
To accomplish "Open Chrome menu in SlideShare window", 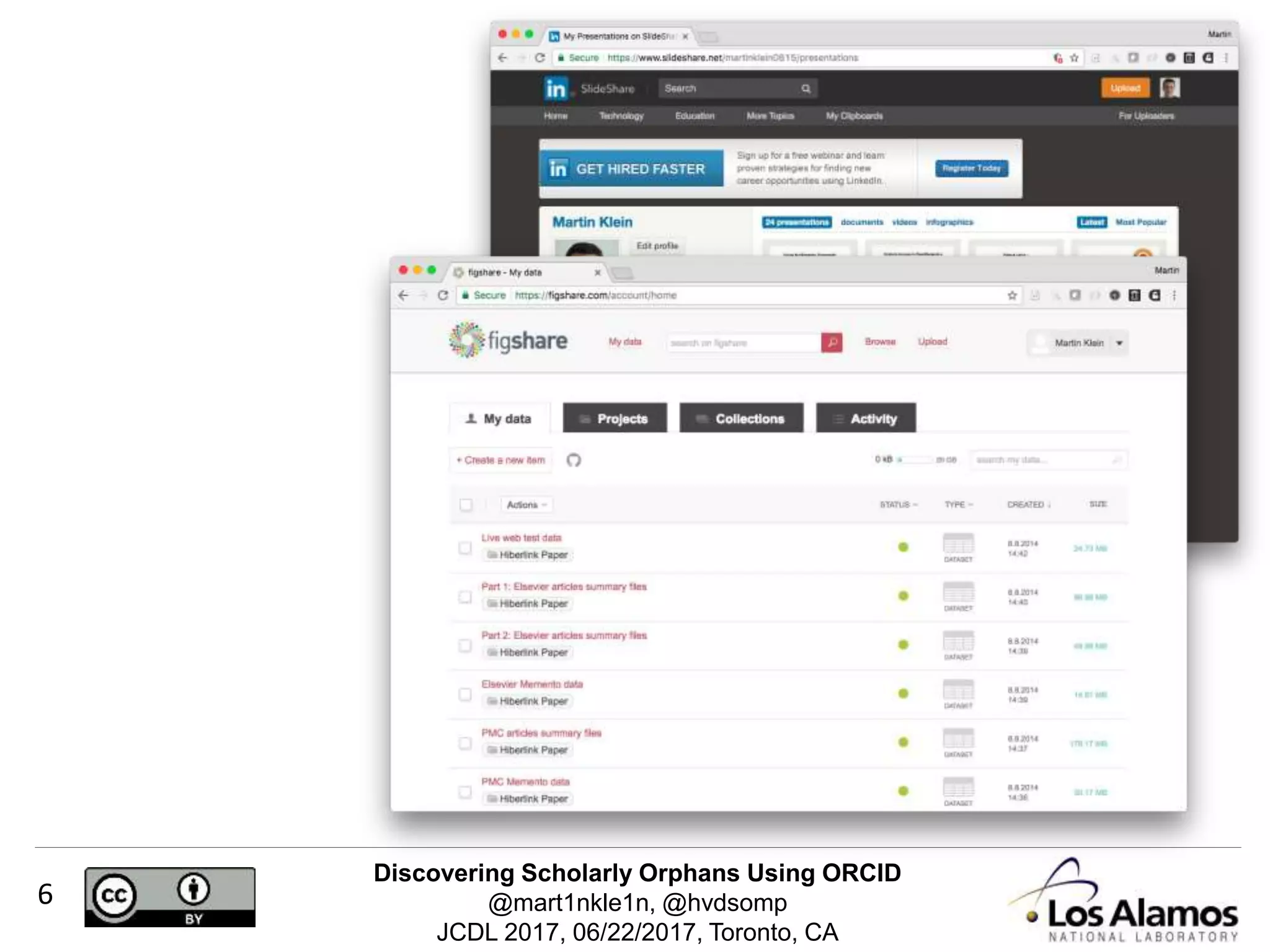I will 1226,58.
